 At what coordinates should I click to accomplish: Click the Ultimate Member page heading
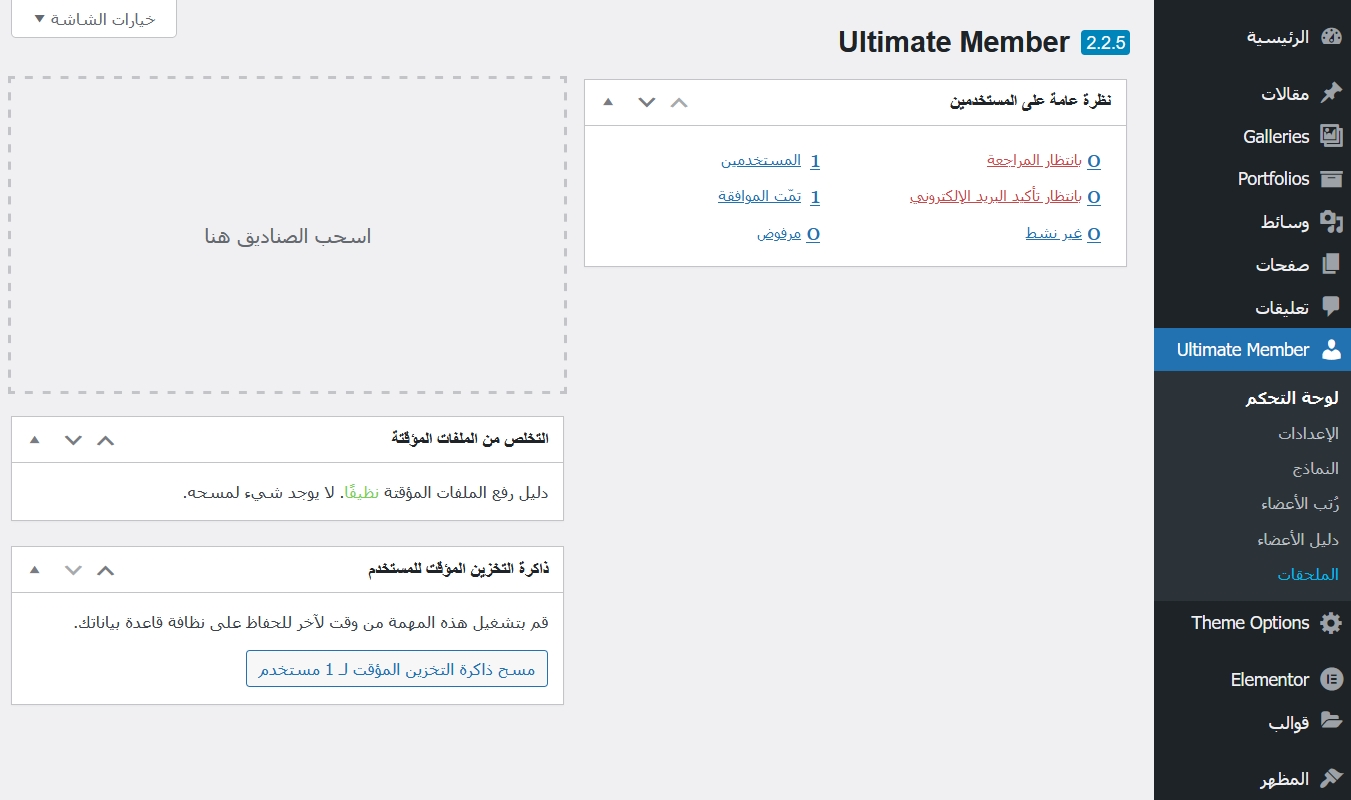954,42
